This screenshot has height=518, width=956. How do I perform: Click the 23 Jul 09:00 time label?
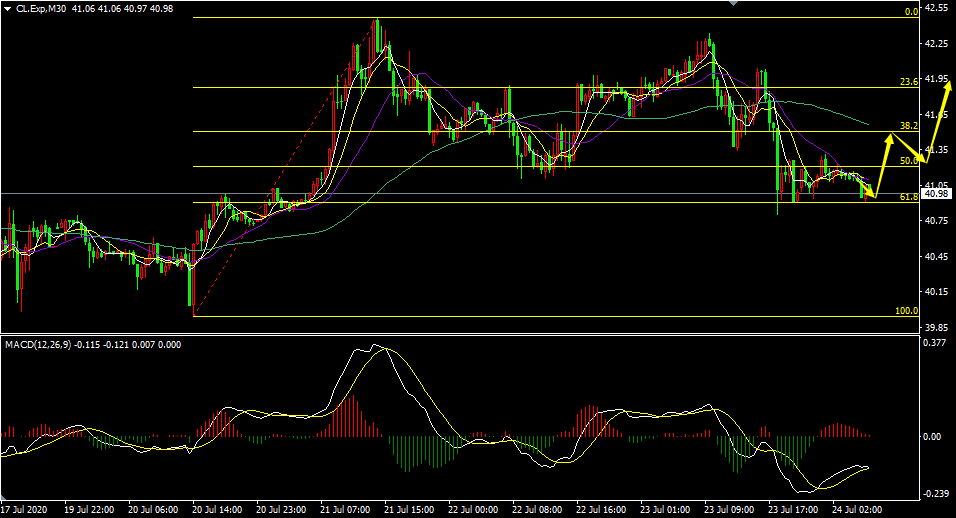click(729, 509)
